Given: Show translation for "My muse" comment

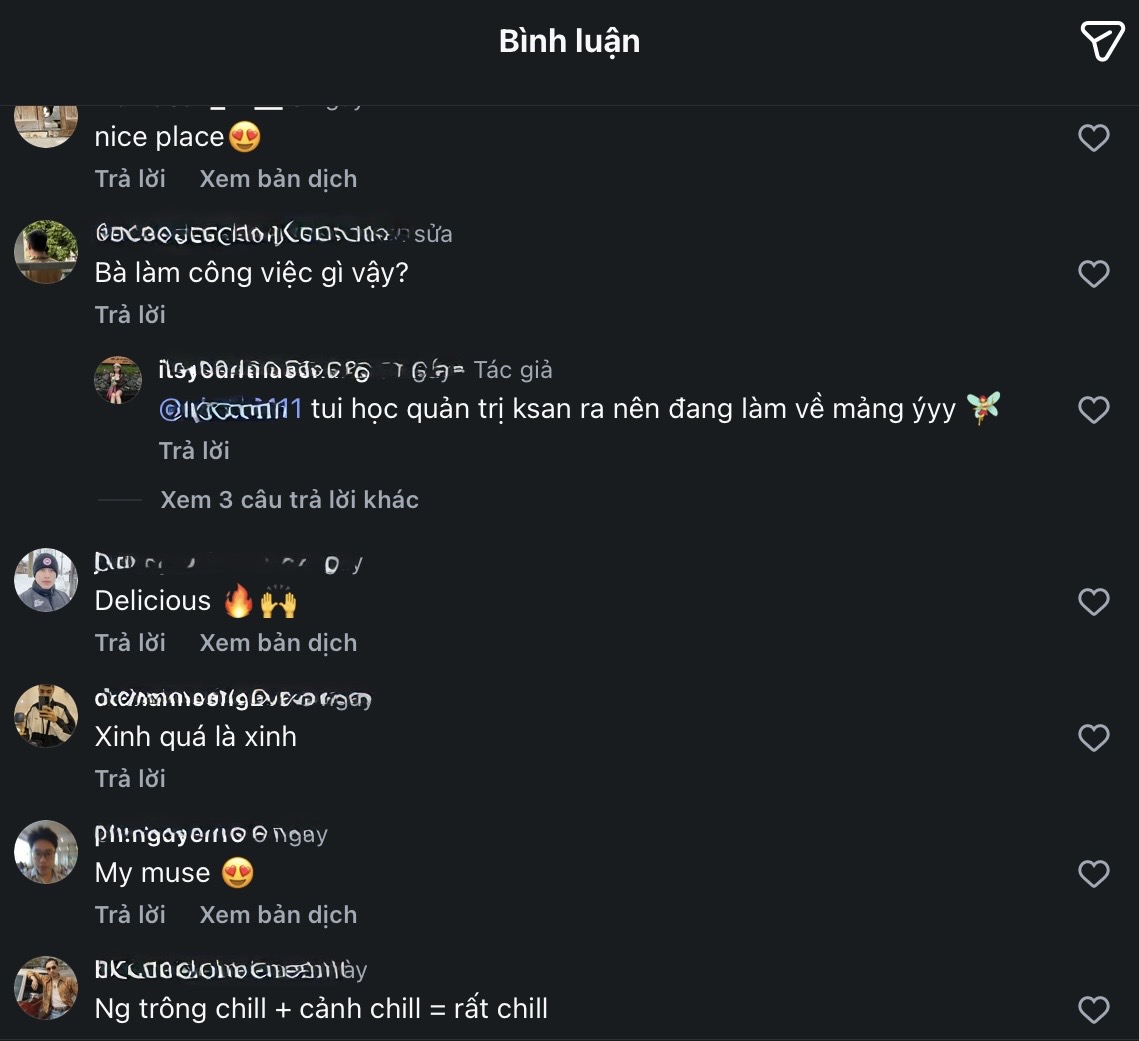Looking at the screenshot, I should click(x=278, y=915).
